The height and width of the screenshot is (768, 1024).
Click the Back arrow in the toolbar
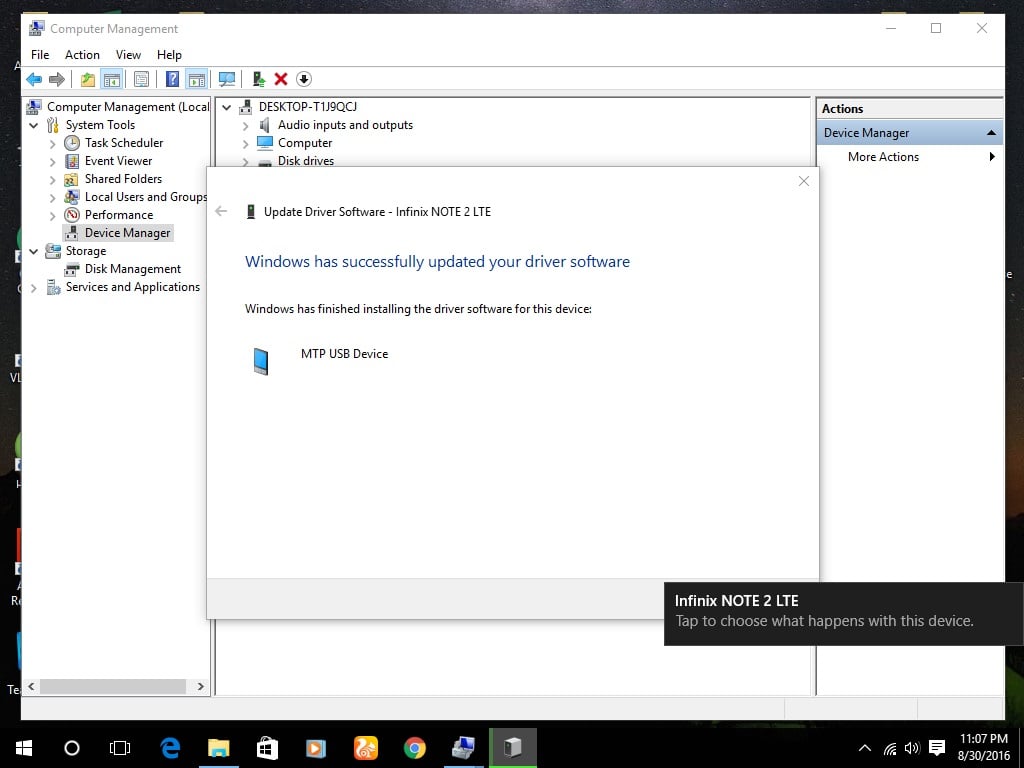(34, 80)
